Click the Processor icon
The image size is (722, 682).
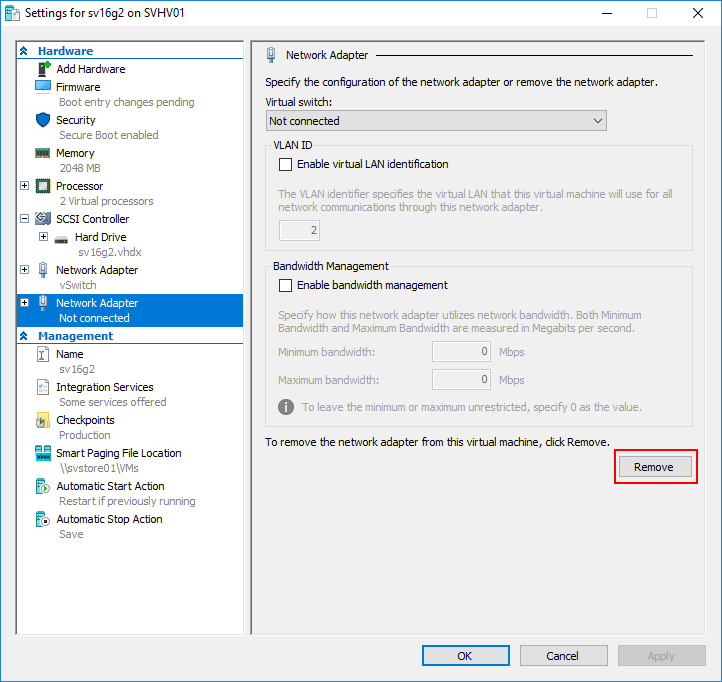(43, 186)
